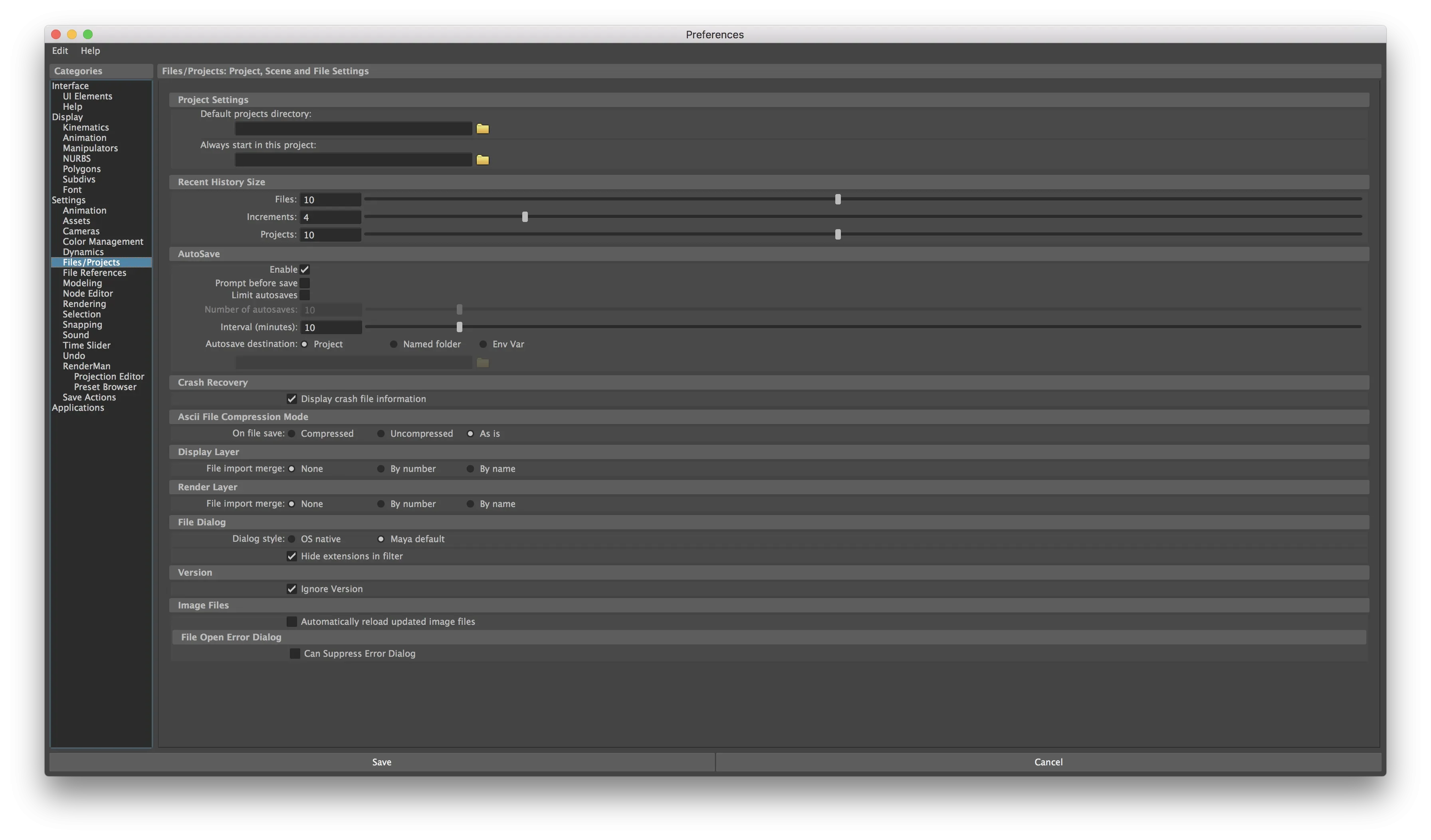
Task: Select By name in Render Layer merge
Action: coord(470,504)
